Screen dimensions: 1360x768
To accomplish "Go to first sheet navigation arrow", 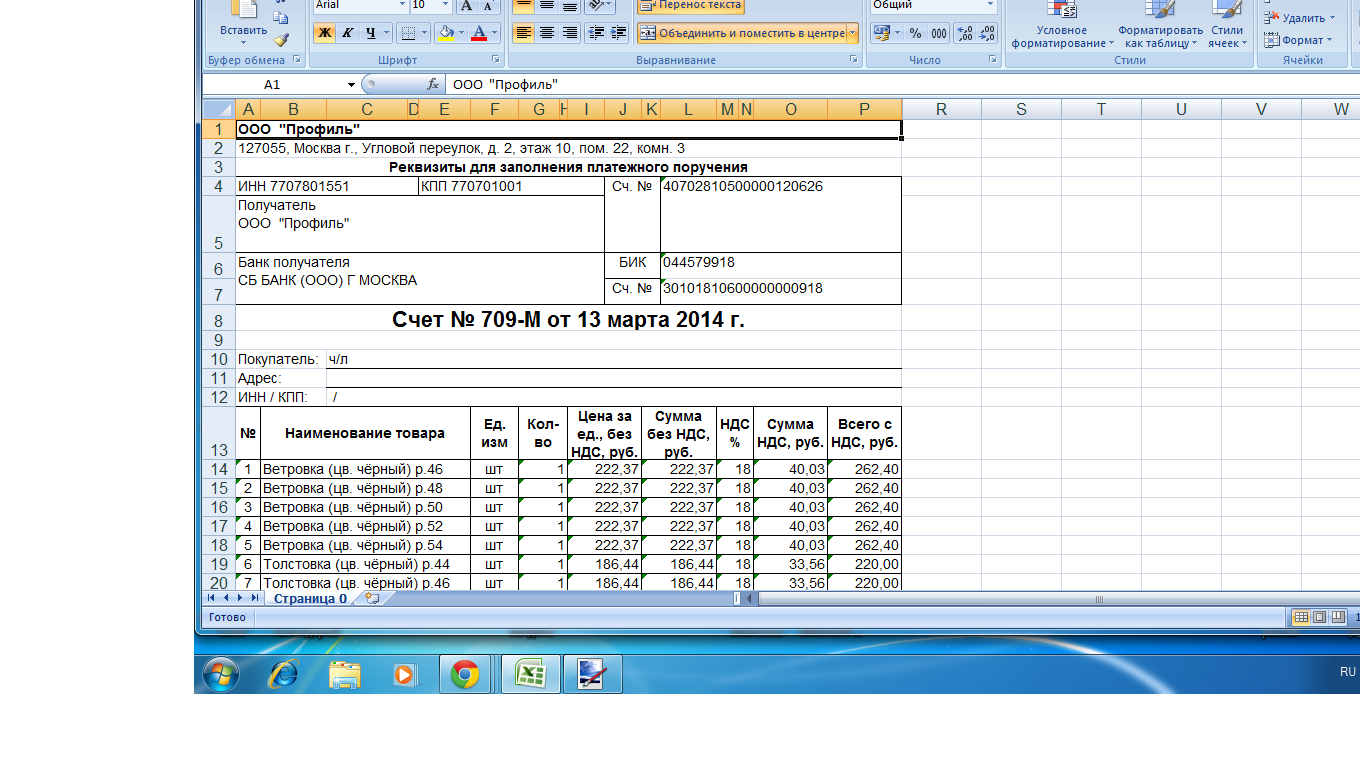I will 211,598.
